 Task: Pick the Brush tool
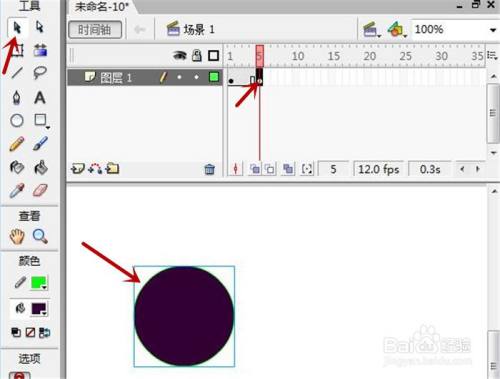40,144
